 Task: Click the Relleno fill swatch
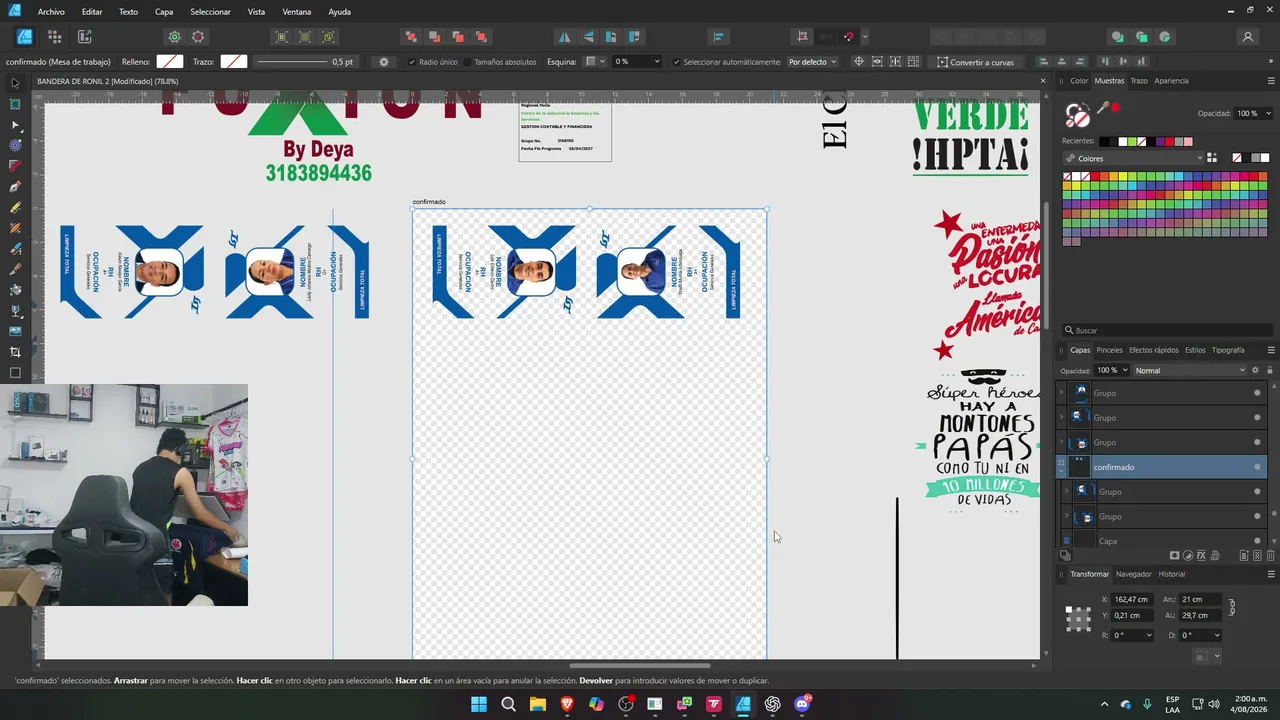[x=170, y=62]
